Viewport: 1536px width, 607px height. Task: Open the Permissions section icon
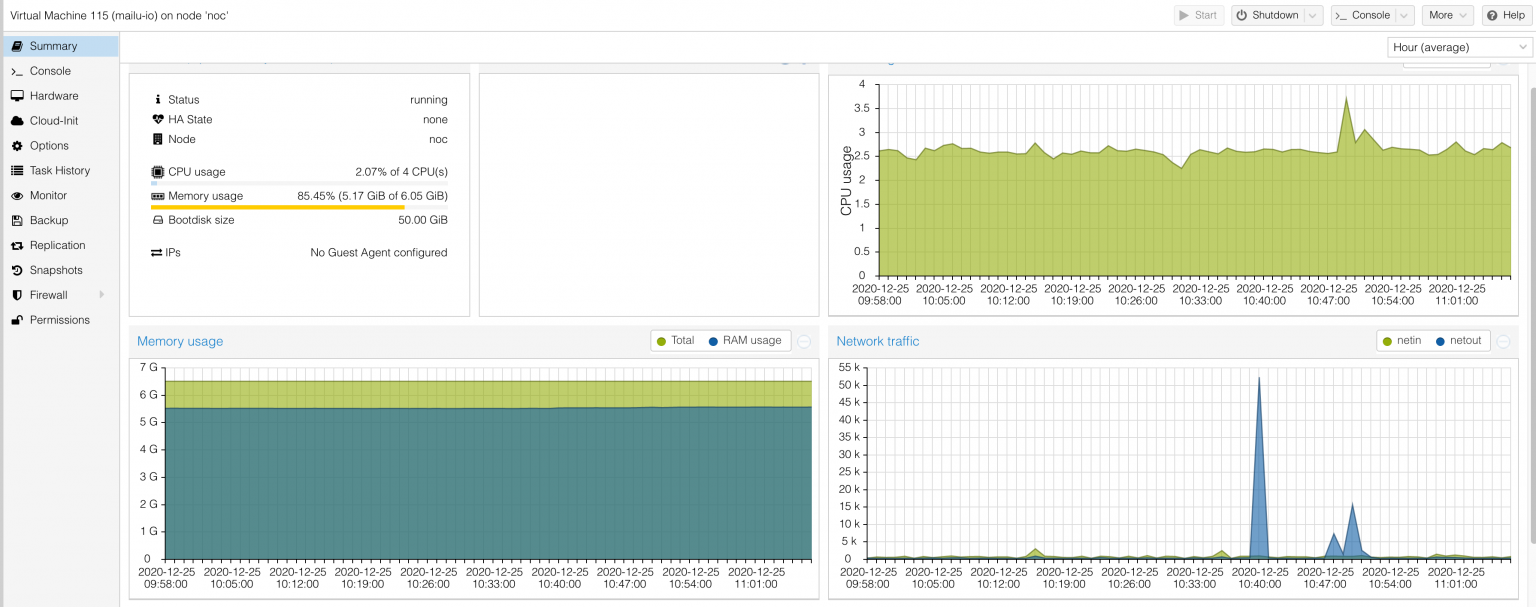18,319
